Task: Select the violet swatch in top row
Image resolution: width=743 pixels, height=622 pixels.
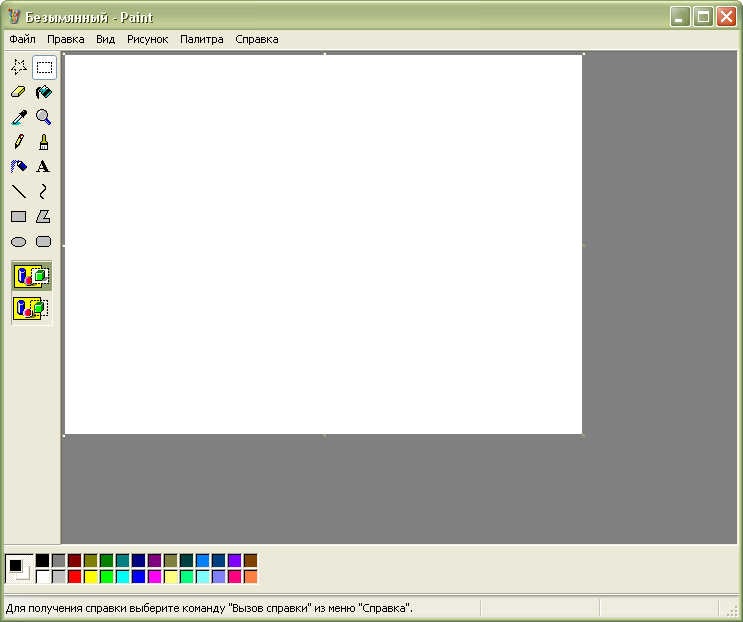Action: point(235,560)
